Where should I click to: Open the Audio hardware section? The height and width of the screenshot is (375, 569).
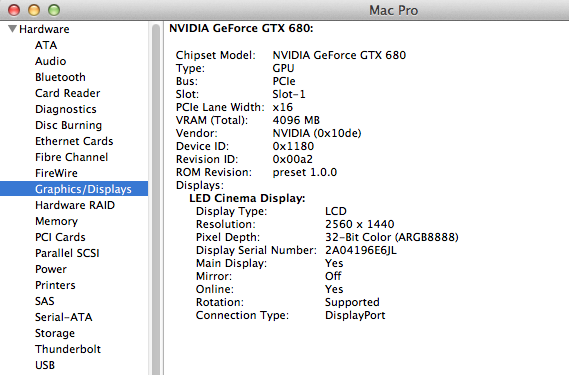50,61
